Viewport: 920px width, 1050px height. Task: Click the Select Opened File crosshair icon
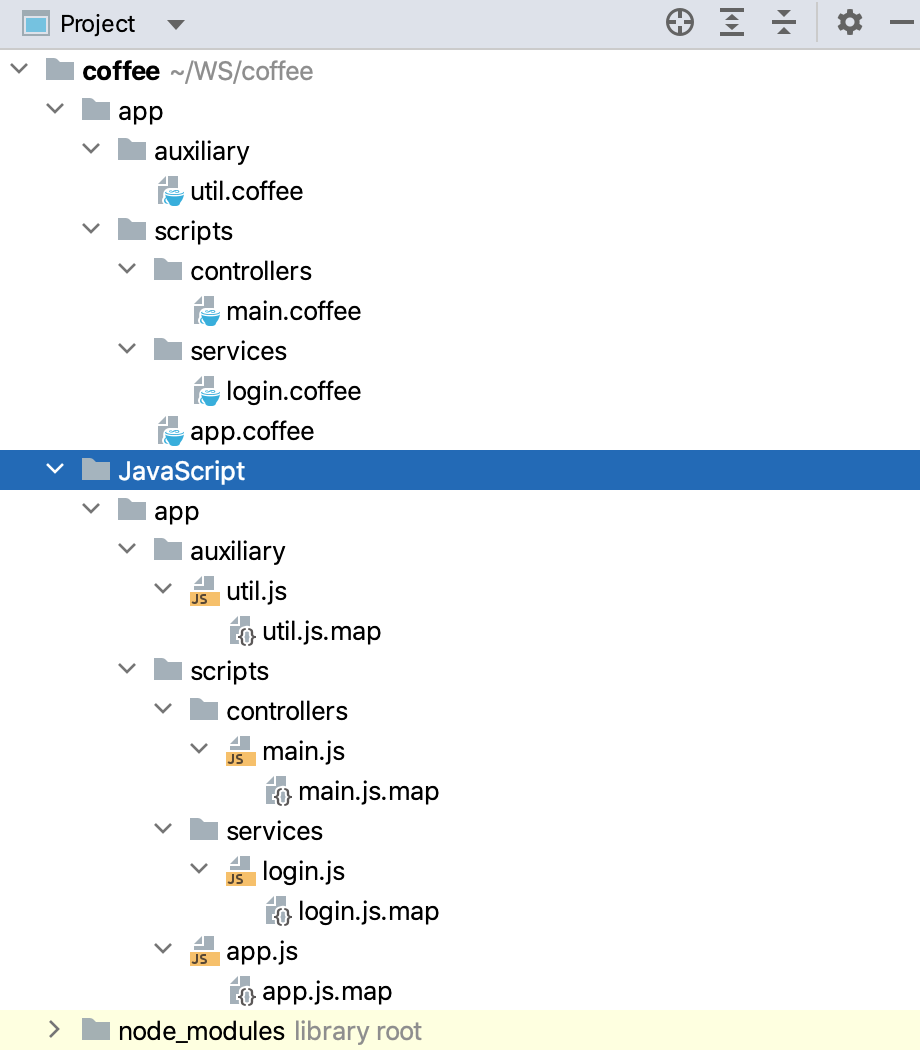coord(679,22)
